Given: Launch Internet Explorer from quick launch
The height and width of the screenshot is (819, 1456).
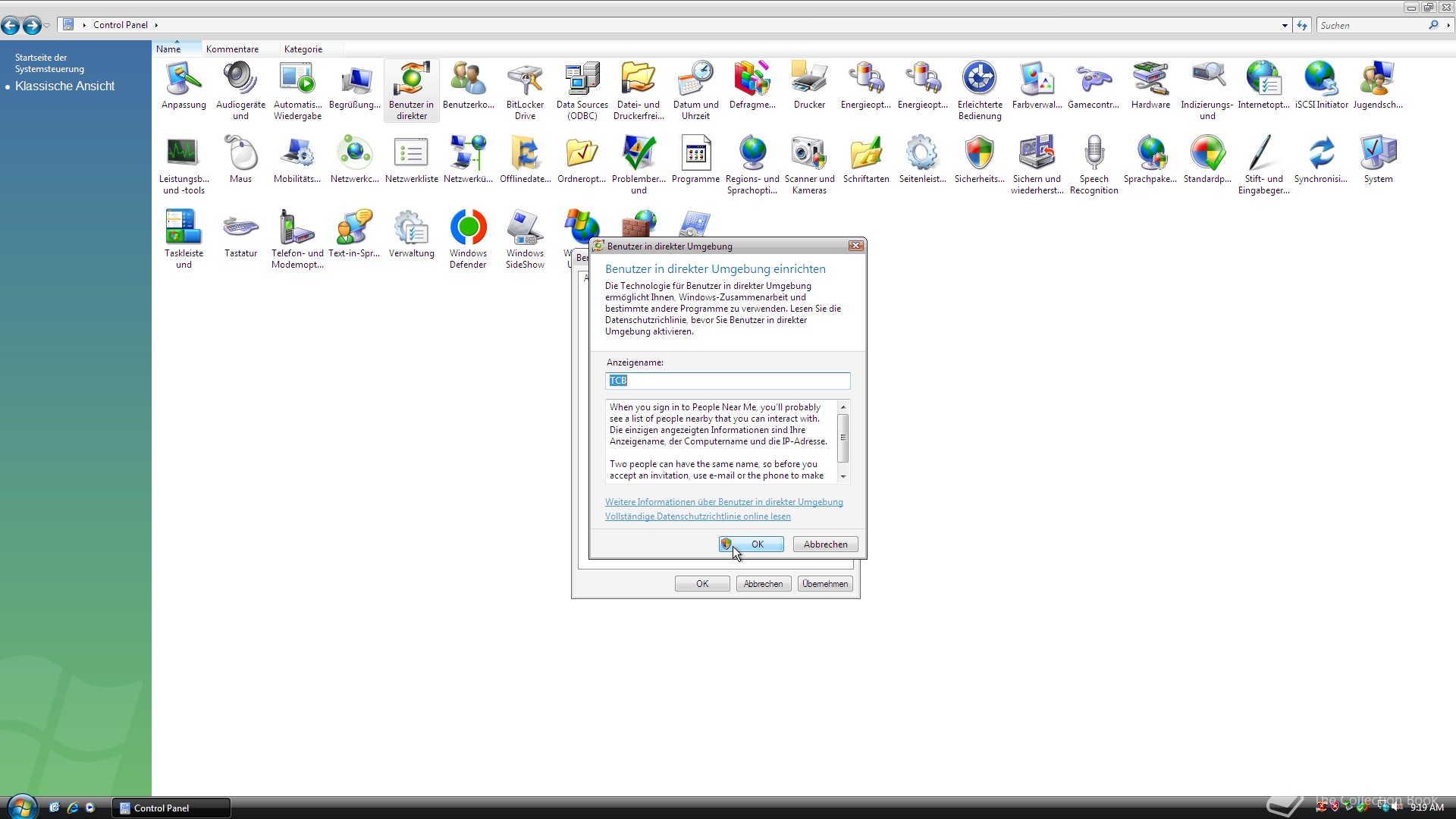Looking at the screenshot, I should pos(73,808).
